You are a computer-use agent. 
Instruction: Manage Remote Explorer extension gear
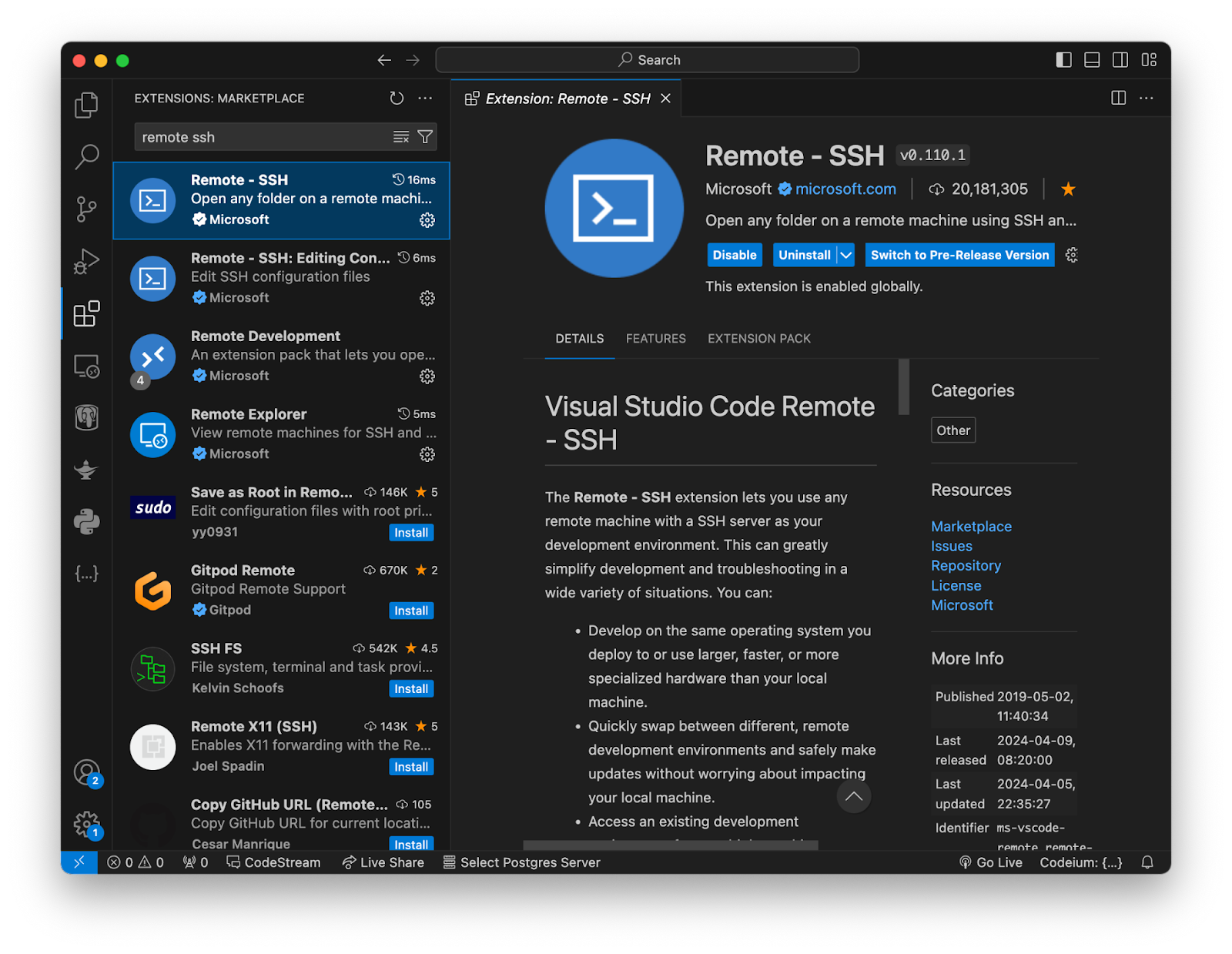pos(427,454)
